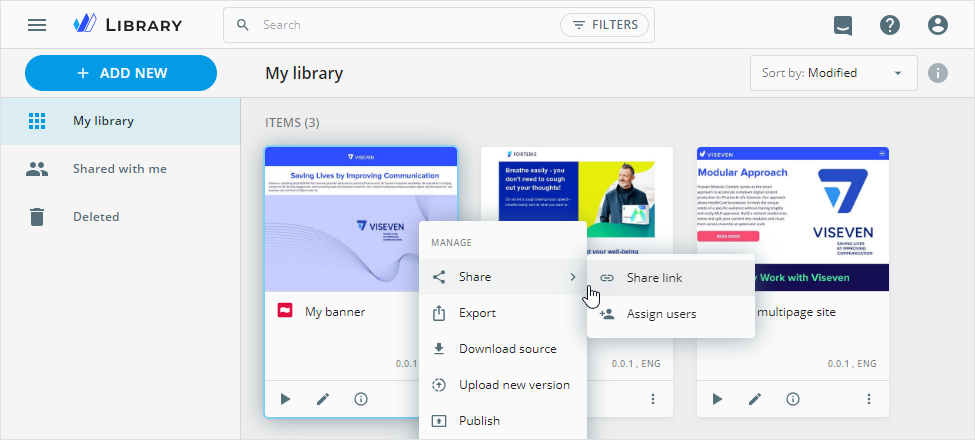975x440 pixels.
Task: Click the Add New button
Action: coord(121,73)
